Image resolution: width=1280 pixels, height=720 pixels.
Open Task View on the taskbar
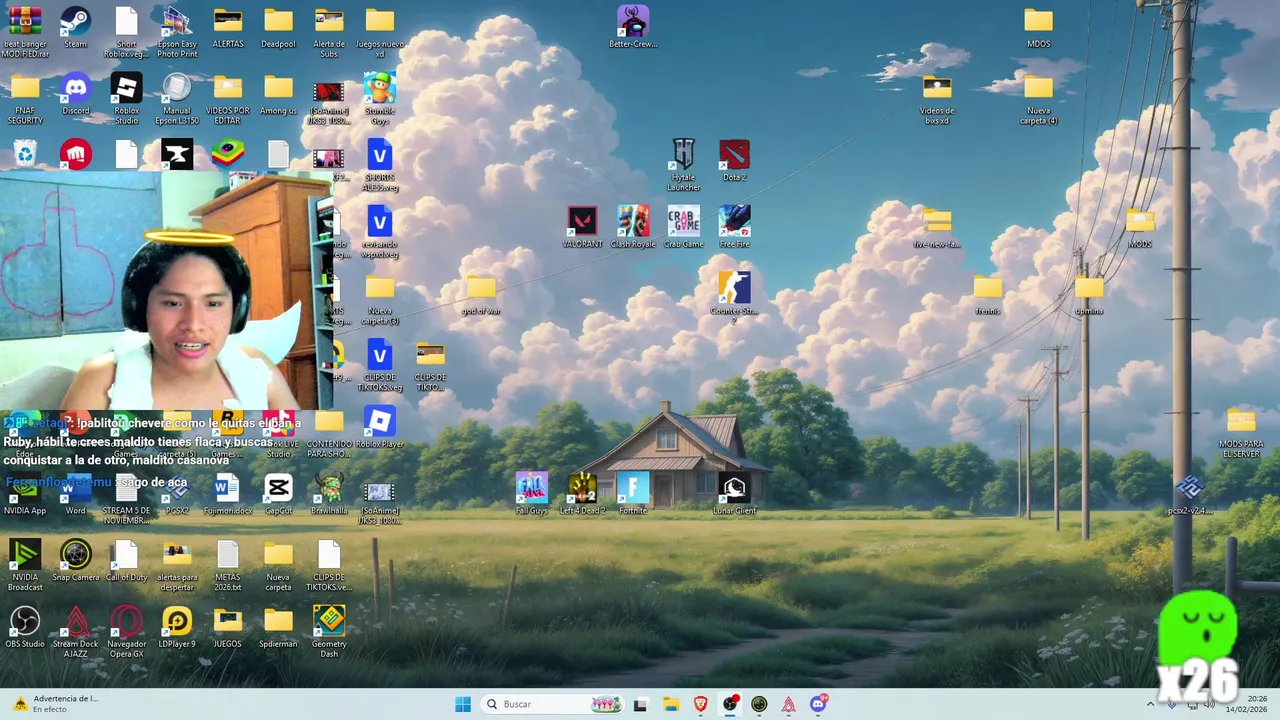(640, 704)
